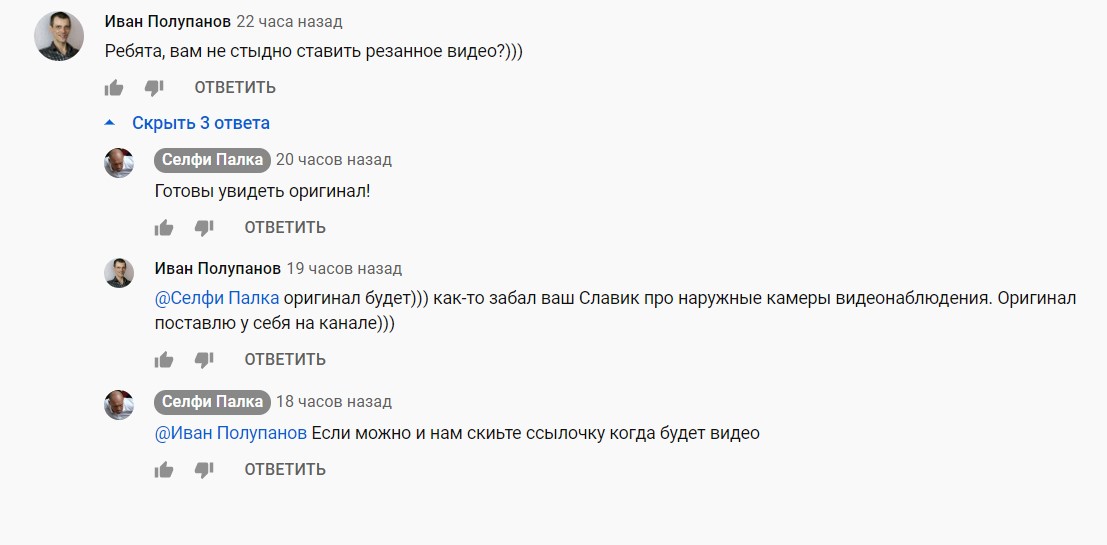Like the last Селфи Палка reply
This screenshot has width=1107, height=545.
[164, 469]
